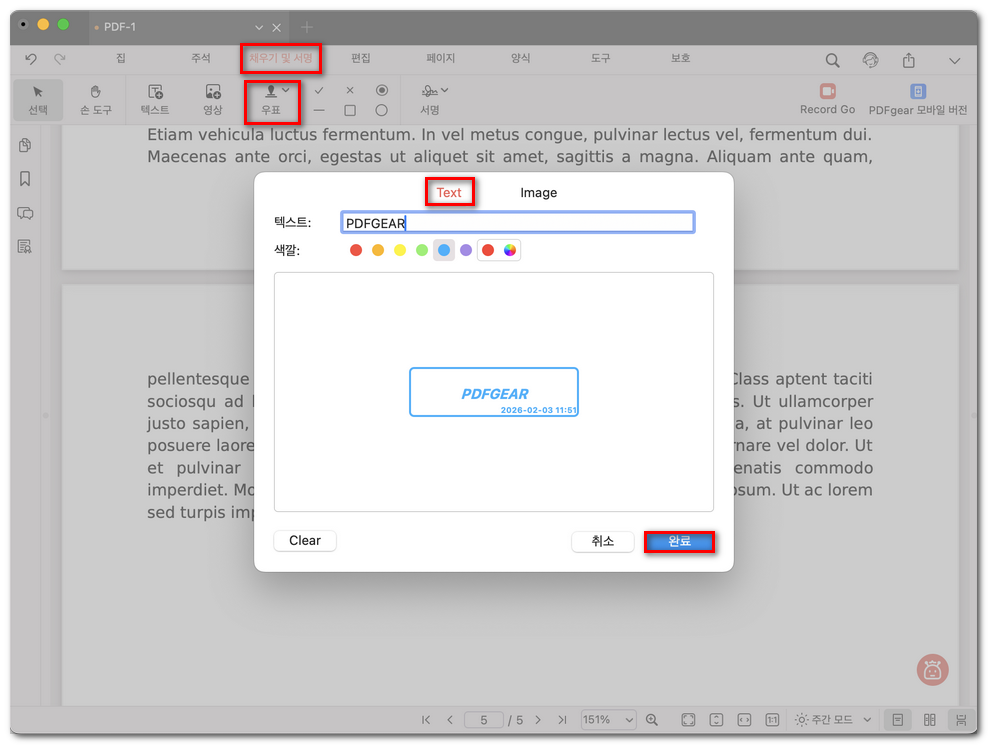Open the bookmarks sidebar panel
The height and width of the screenshot is (745, 988).
[x=25, y=179]
